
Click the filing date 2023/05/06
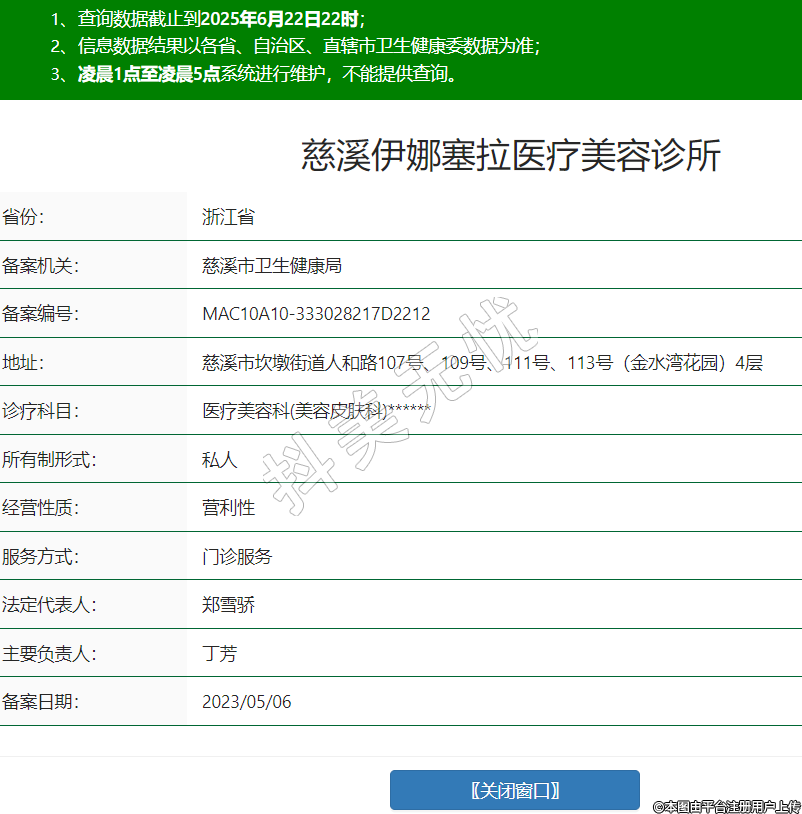(247, 701)
